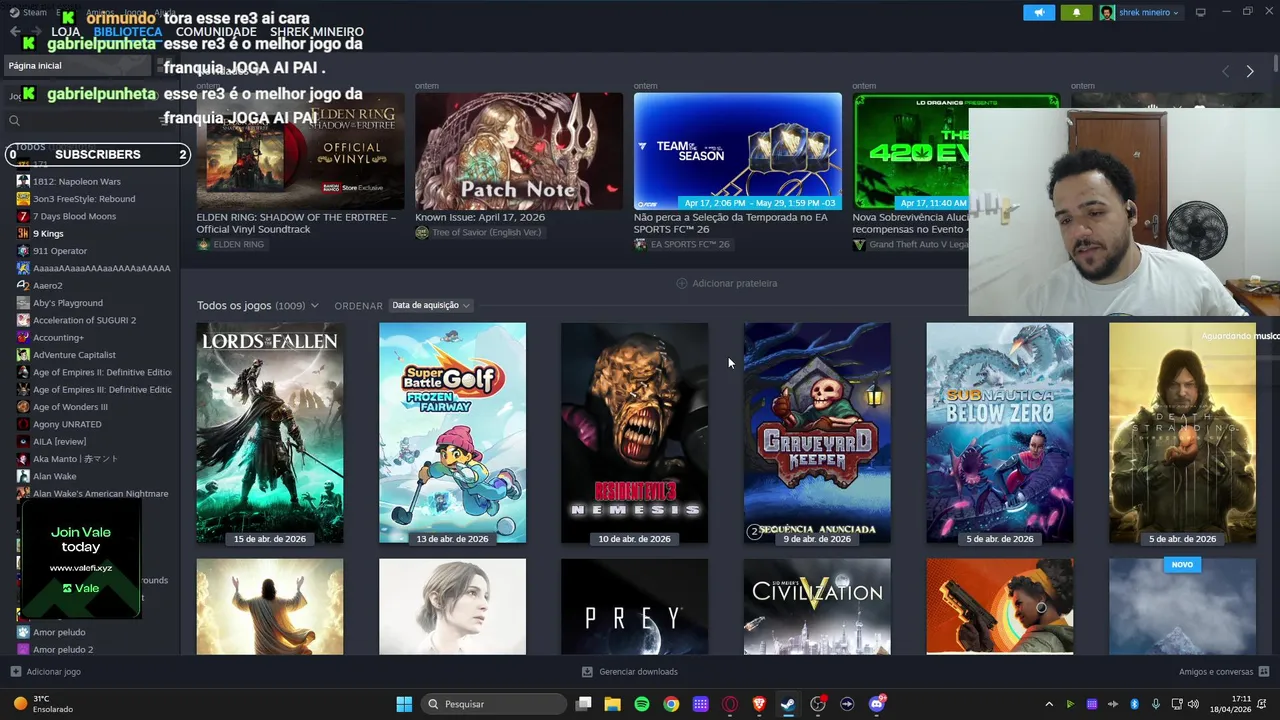The height and width of the screenshot is (720, 1280).
Task: Click the library search magnifier icon
Action: (14, 120)
